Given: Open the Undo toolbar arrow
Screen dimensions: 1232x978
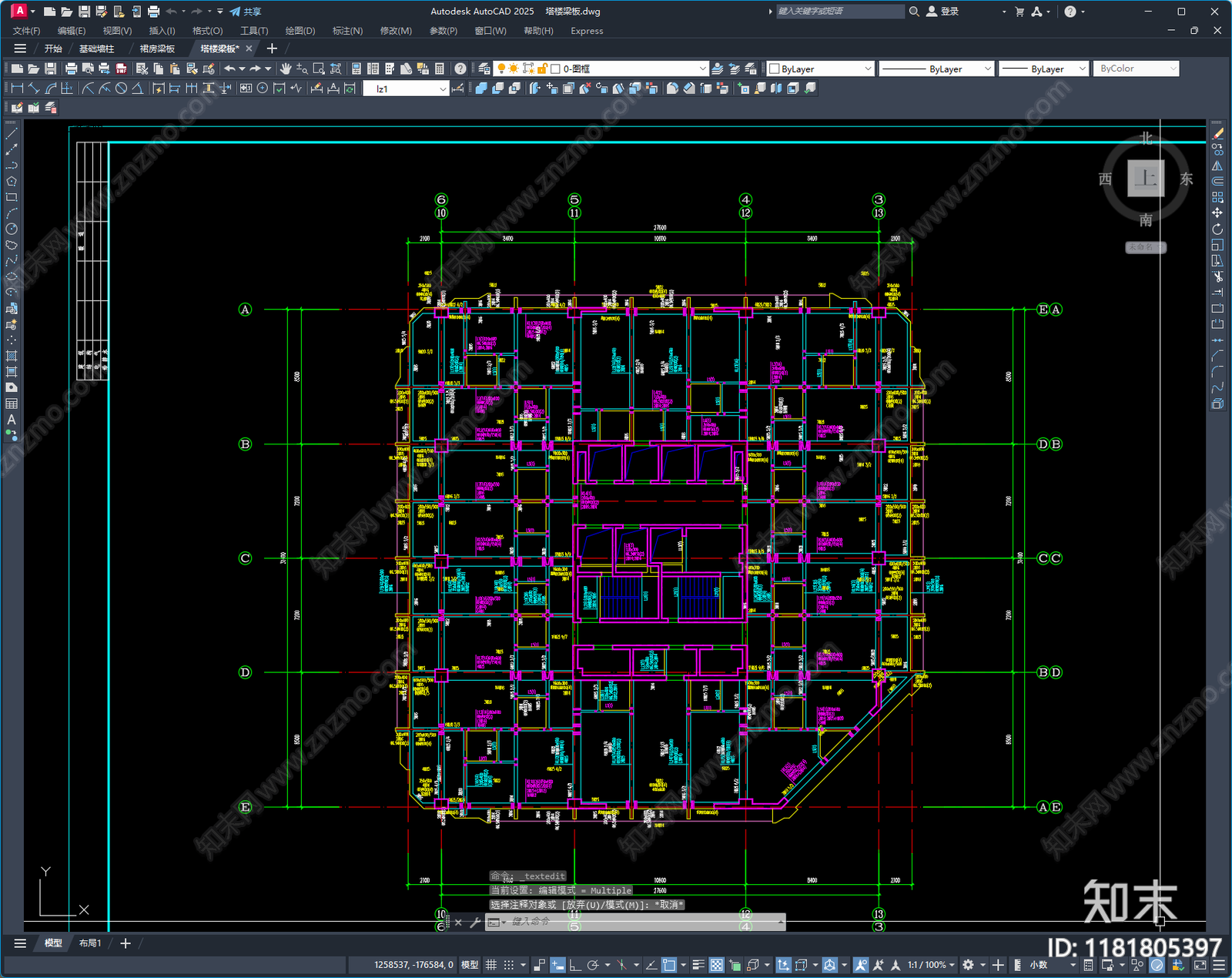Looking at the screenshot, I should coord(229,69).
